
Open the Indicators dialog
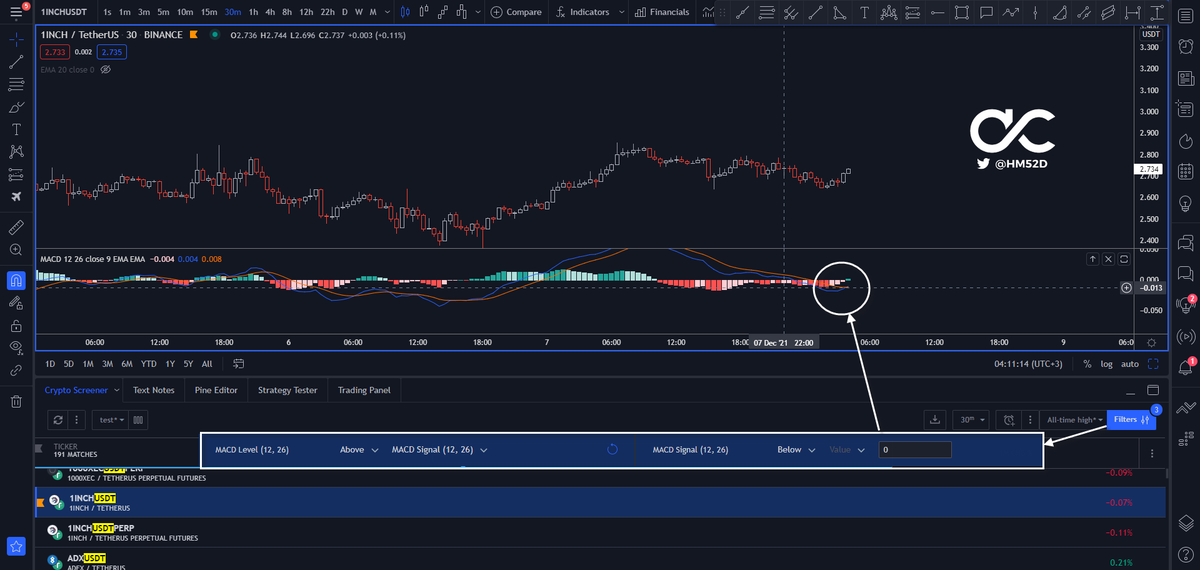coord(584,12)
